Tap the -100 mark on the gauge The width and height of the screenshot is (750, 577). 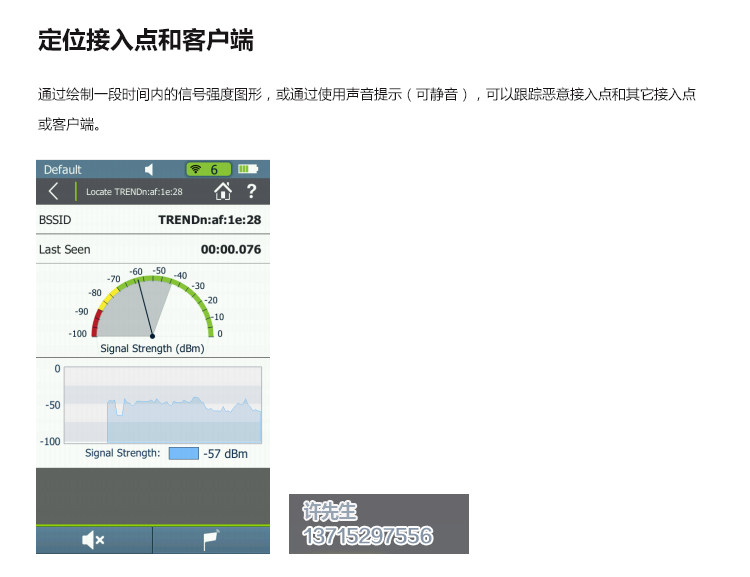77,333
